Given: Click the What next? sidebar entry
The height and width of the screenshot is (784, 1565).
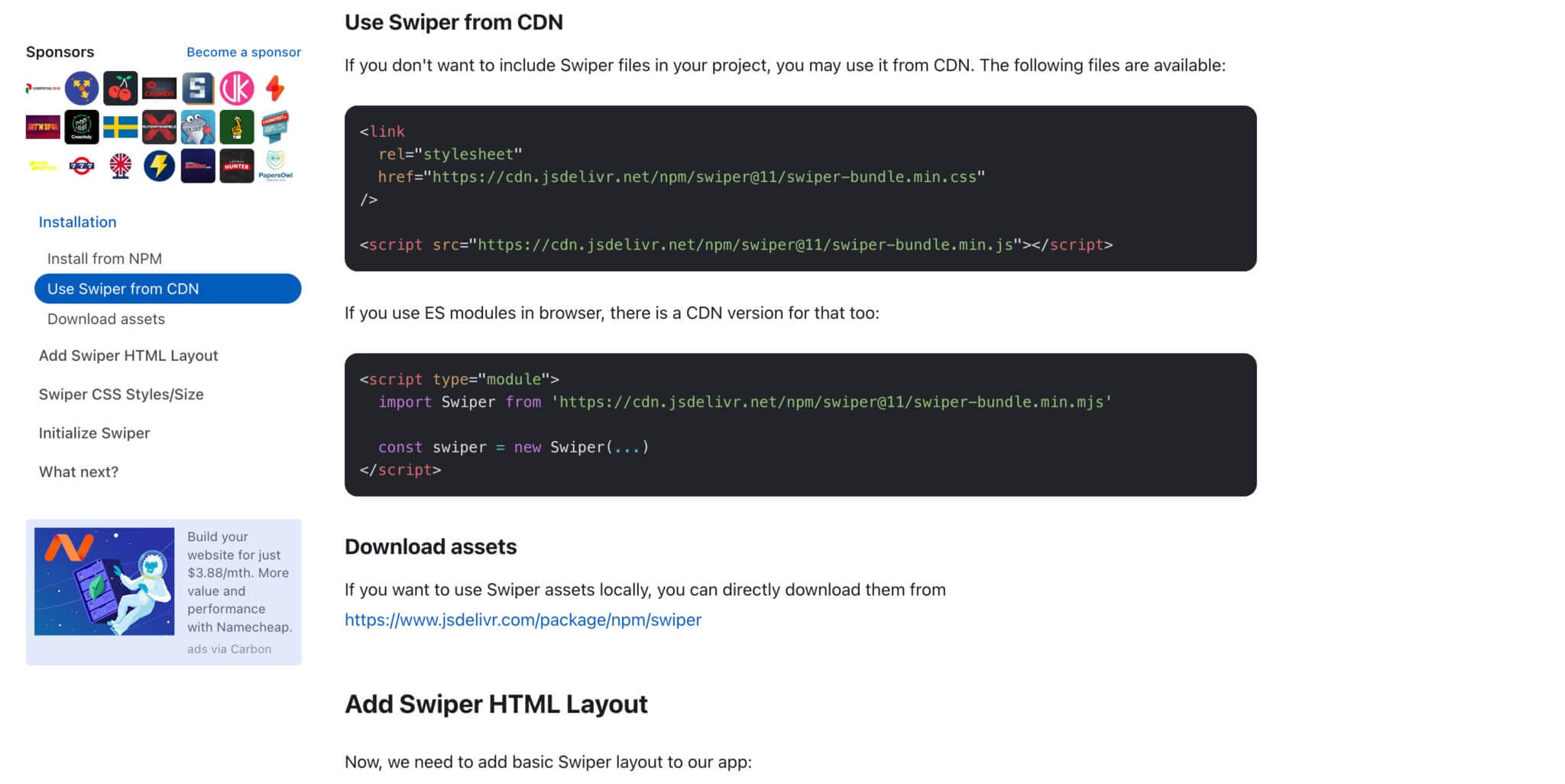Looking at the screenshot, I should 78,472.
